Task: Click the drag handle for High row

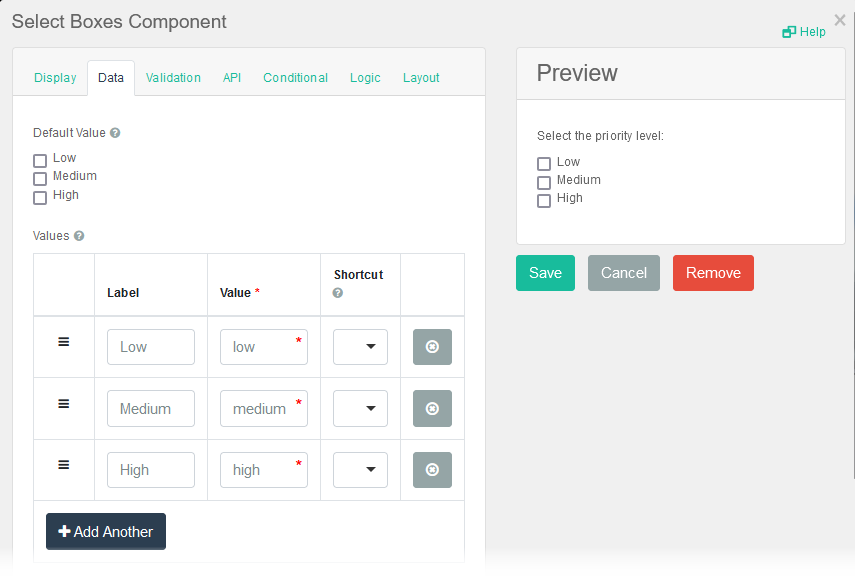Action: pyautogui.click(x=63, y=465)
